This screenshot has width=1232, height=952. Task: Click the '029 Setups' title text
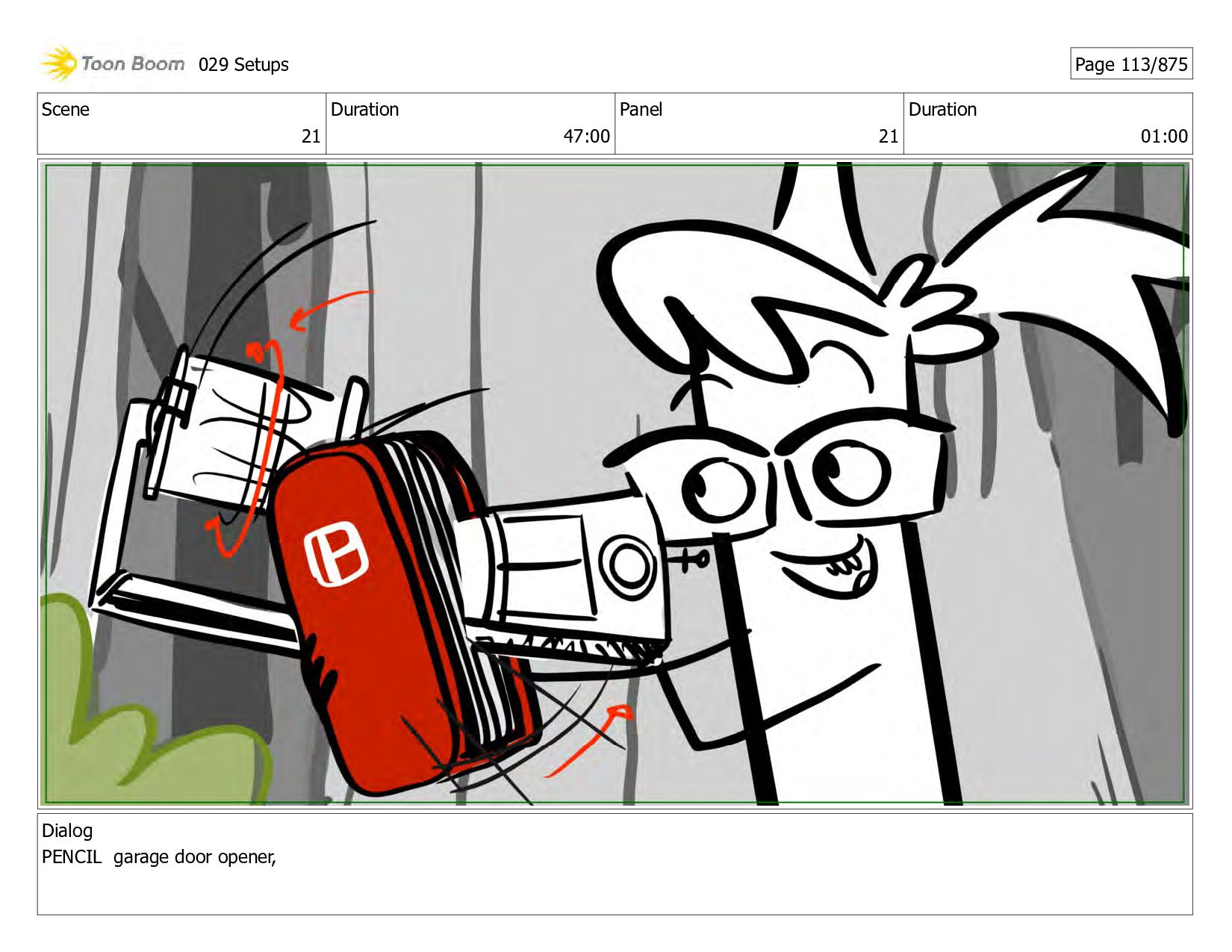click(243, 65)
